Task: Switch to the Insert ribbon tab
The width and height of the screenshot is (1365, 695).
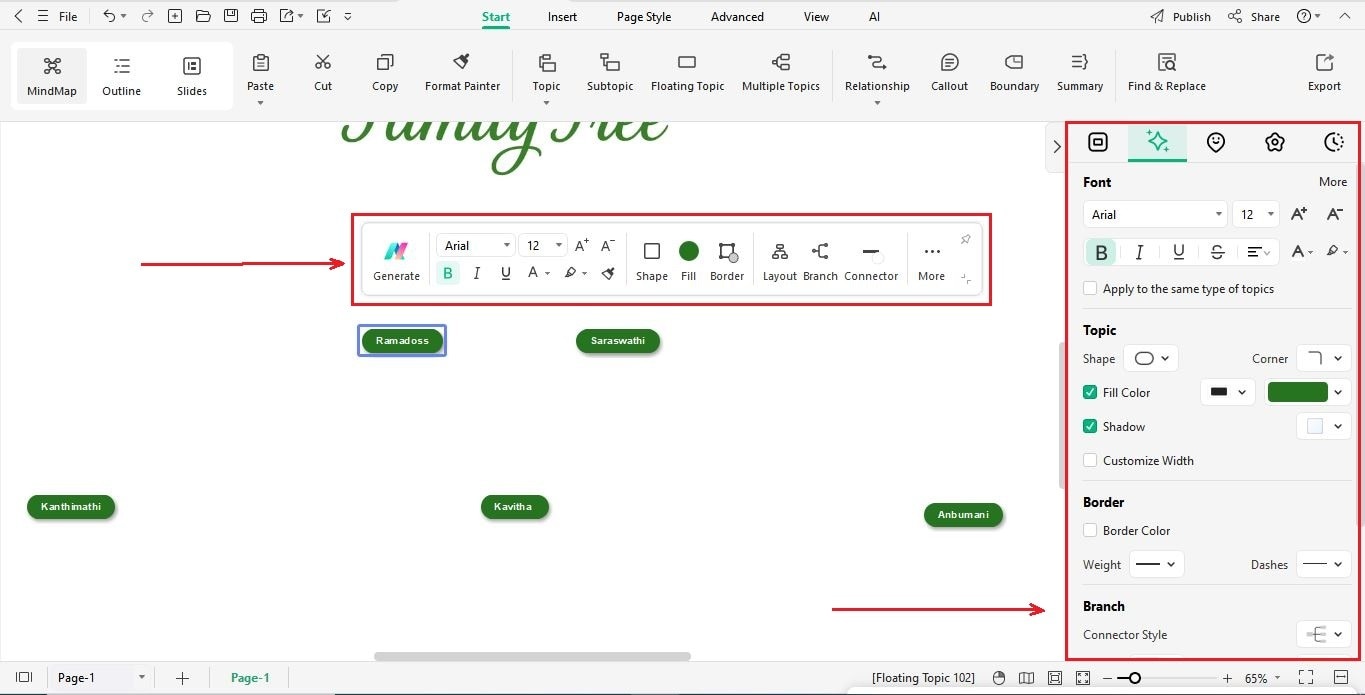Action: 561,16
